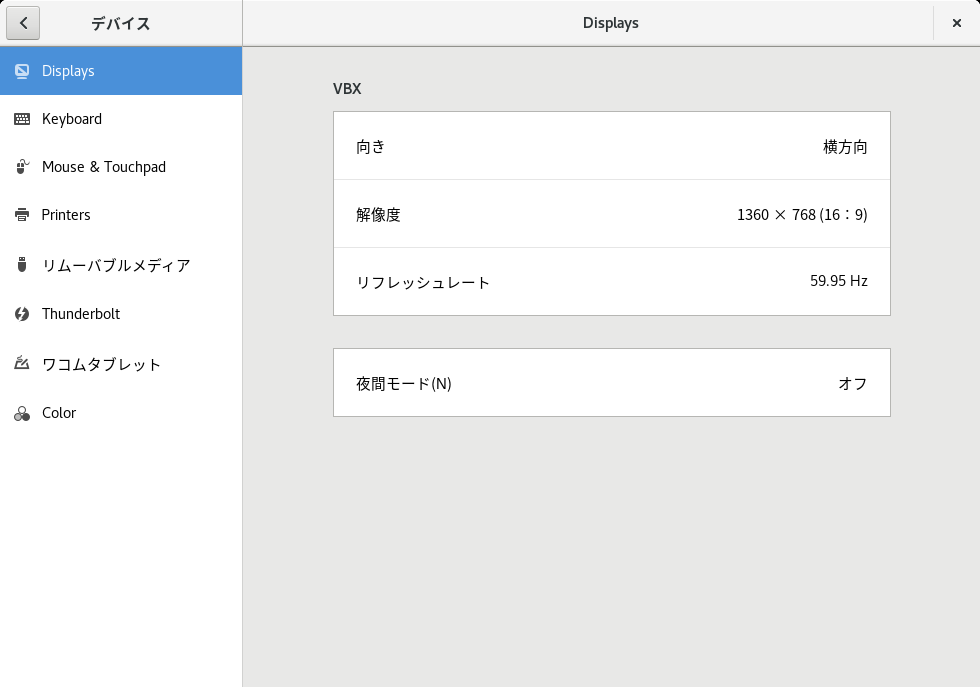The image size is (980, 687).
Task: Click the Color circles icon
Action: 22,413
